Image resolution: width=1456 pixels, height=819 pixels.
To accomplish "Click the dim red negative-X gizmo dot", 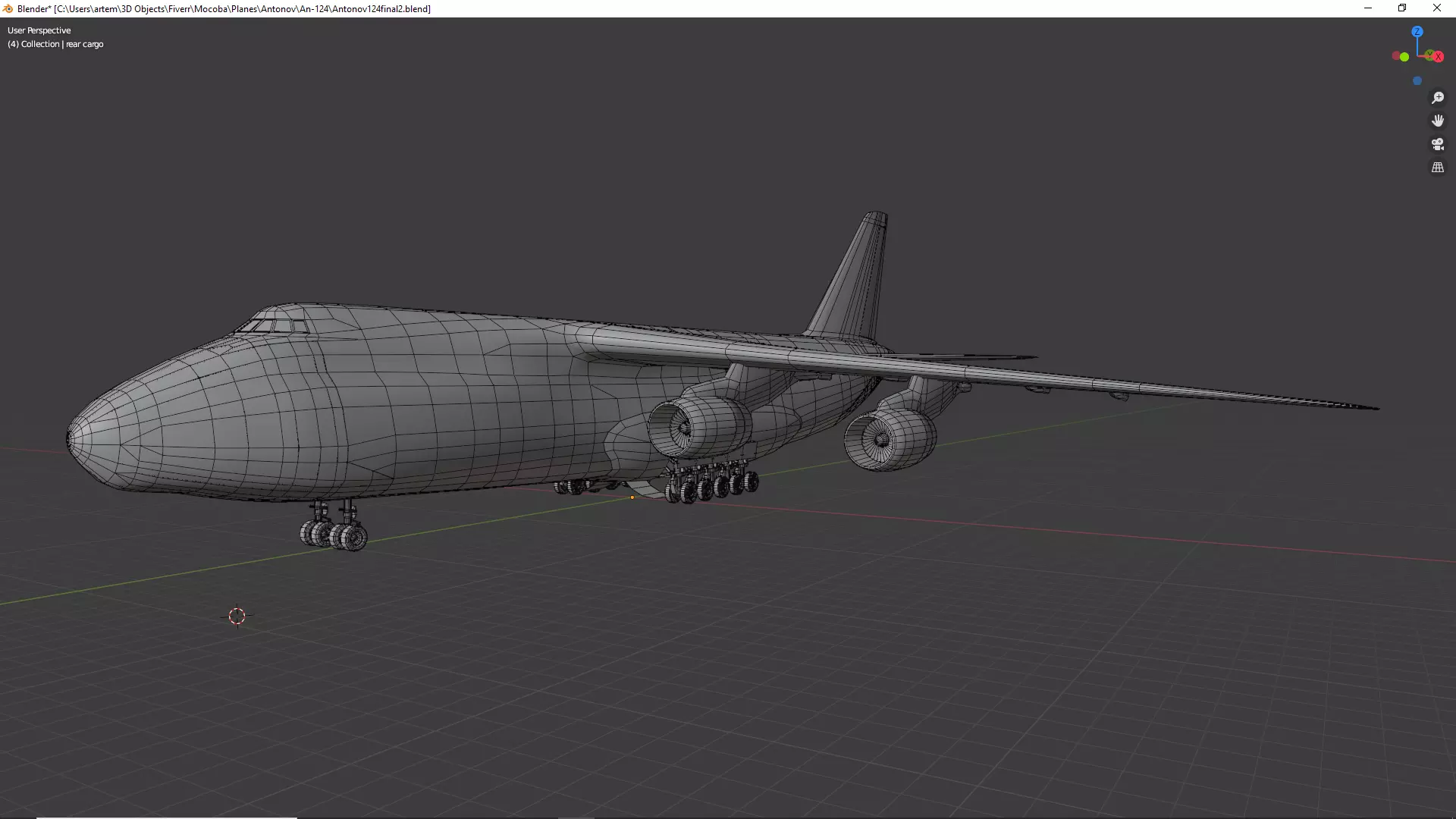I will pos(1395,56).
